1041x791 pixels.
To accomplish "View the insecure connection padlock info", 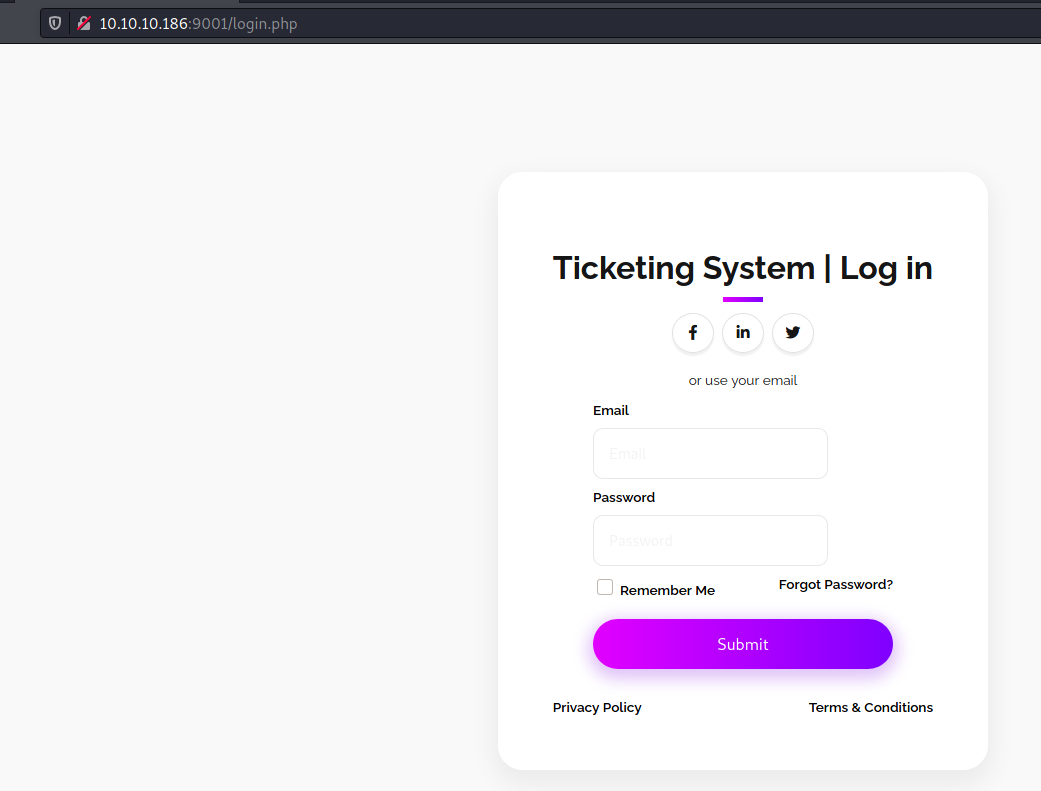I will (84, 23).
